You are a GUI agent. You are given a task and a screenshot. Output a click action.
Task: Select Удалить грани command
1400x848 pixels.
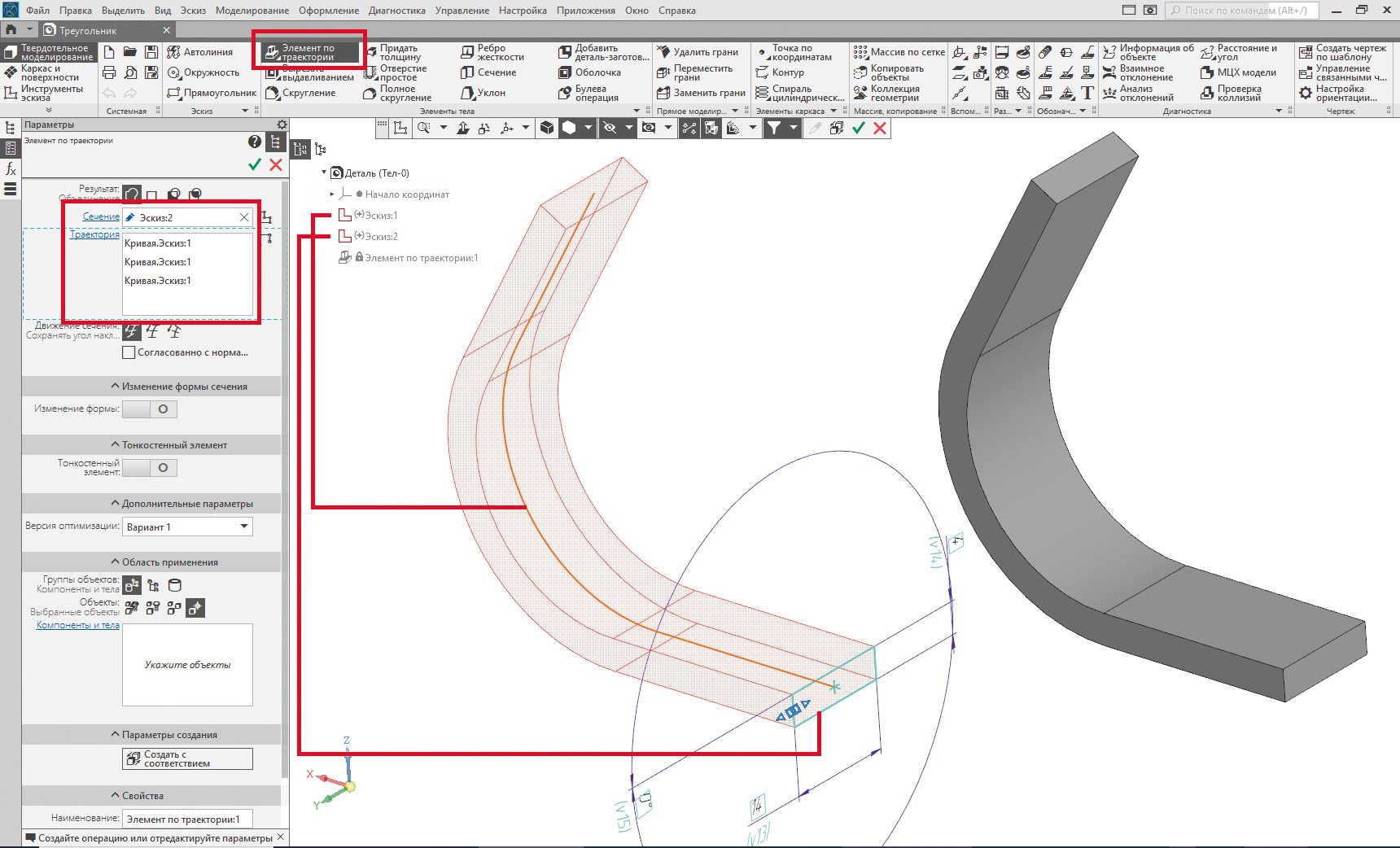pos(698,52)
